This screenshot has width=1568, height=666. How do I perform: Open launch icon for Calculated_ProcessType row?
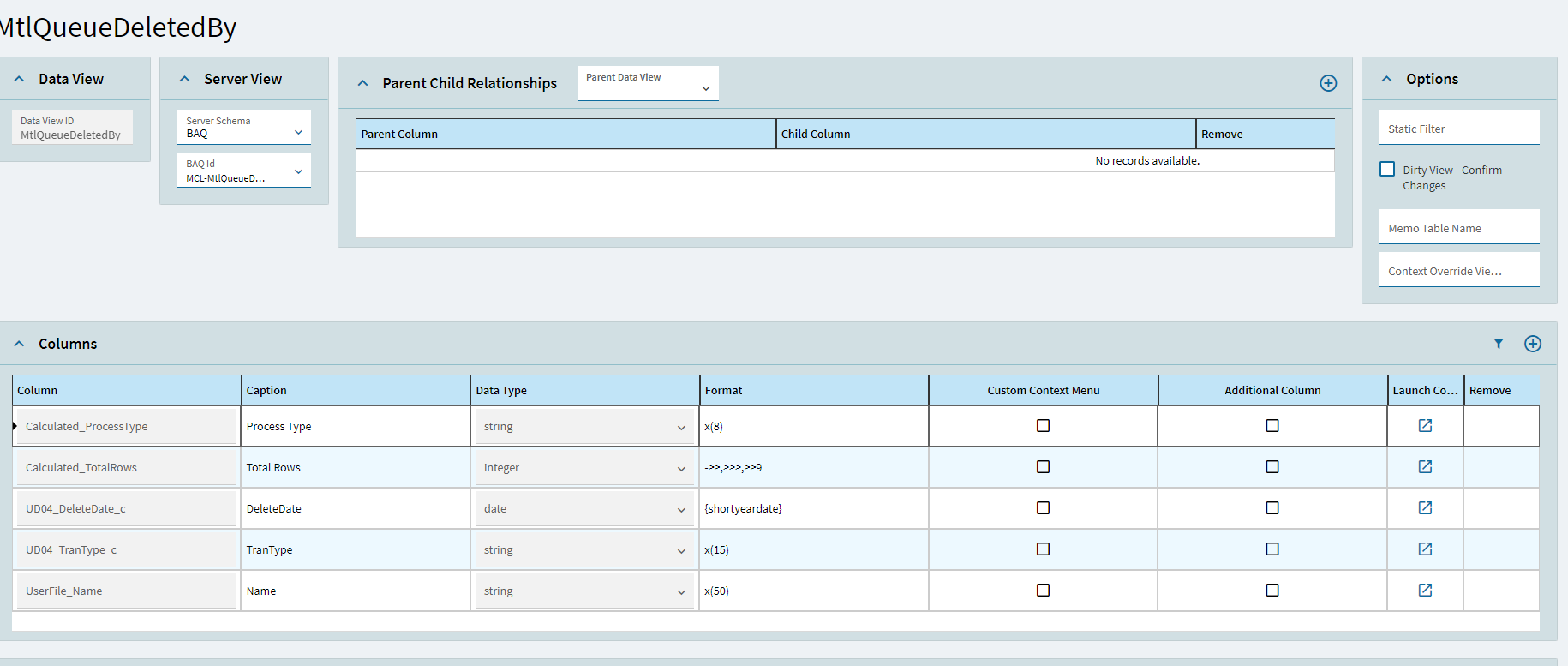pos(1425,426)
